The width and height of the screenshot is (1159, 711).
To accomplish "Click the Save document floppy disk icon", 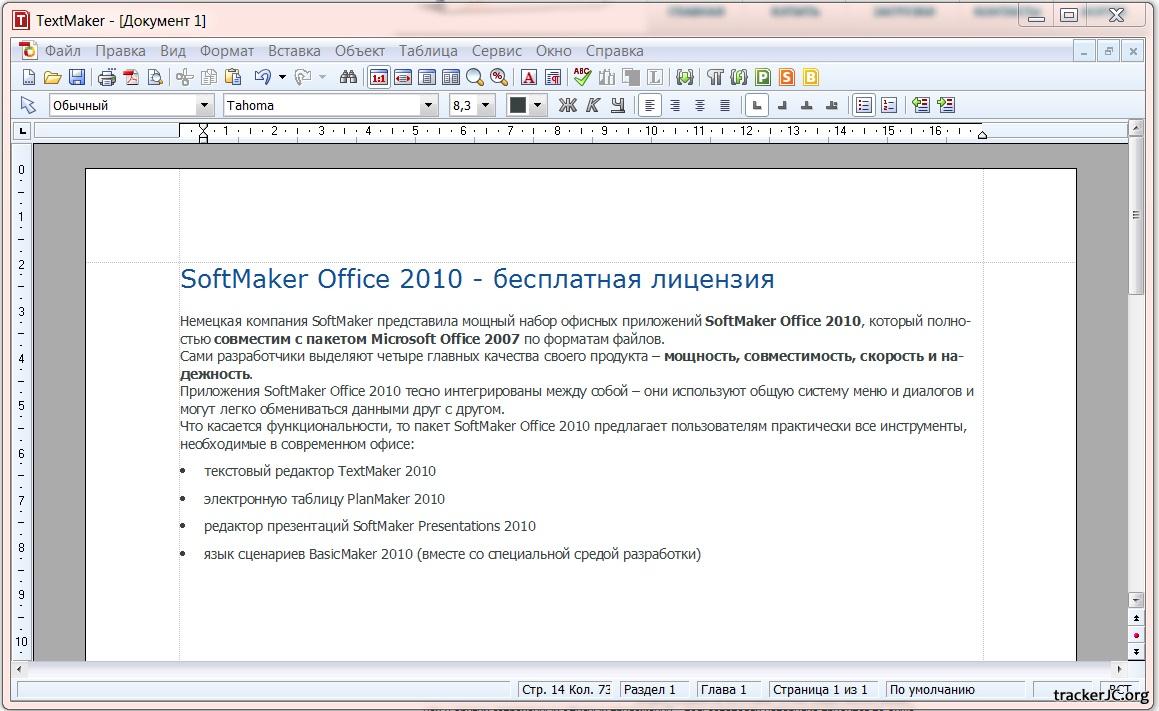I will click(x=77, y=77).
